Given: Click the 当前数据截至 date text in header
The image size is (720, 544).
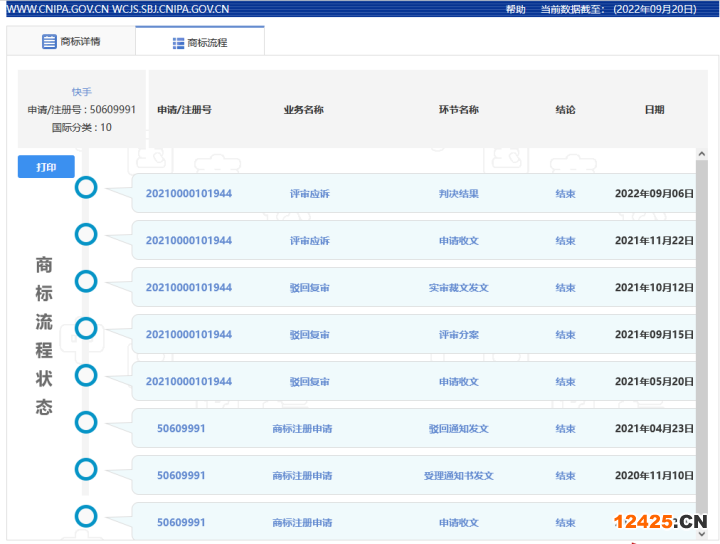Looking at the screenshot, I should tap(618, 9).
